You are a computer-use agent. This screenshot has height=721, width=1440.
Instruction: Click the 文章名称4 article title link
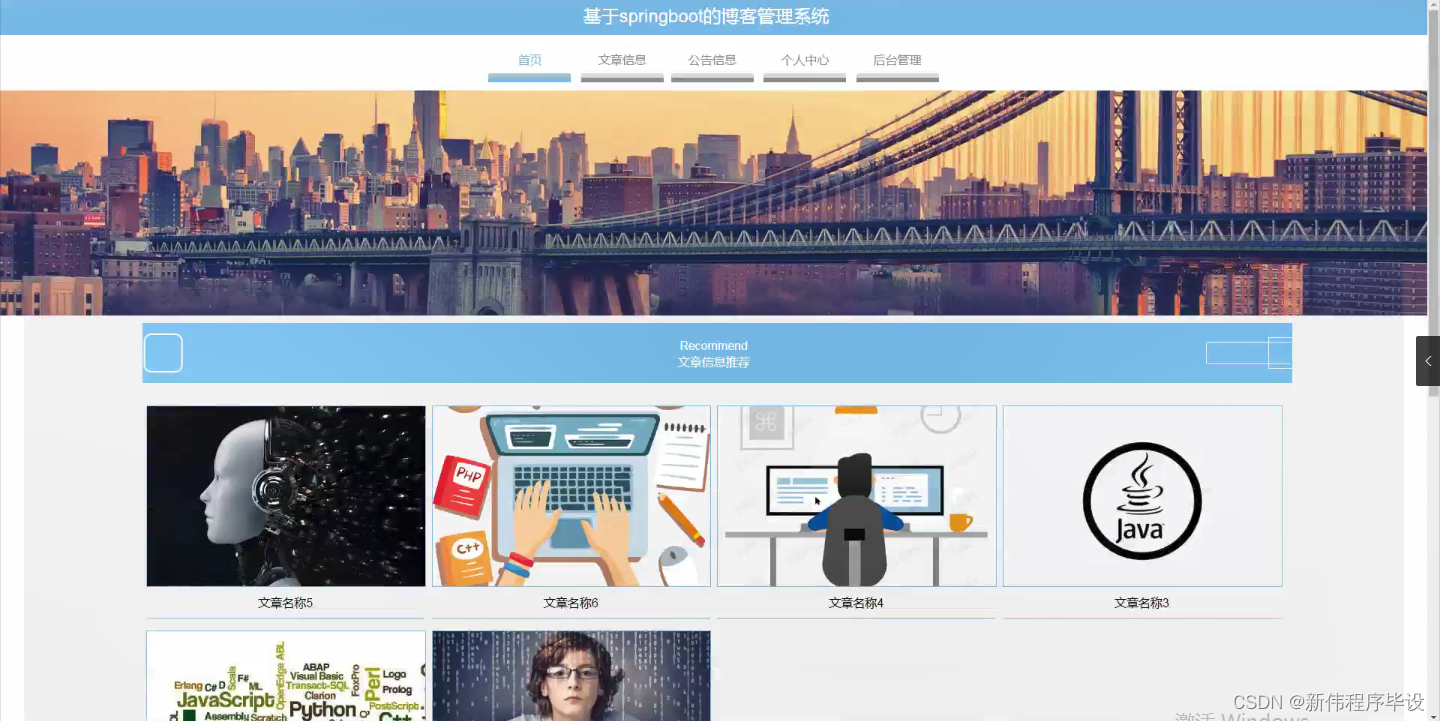856,602
